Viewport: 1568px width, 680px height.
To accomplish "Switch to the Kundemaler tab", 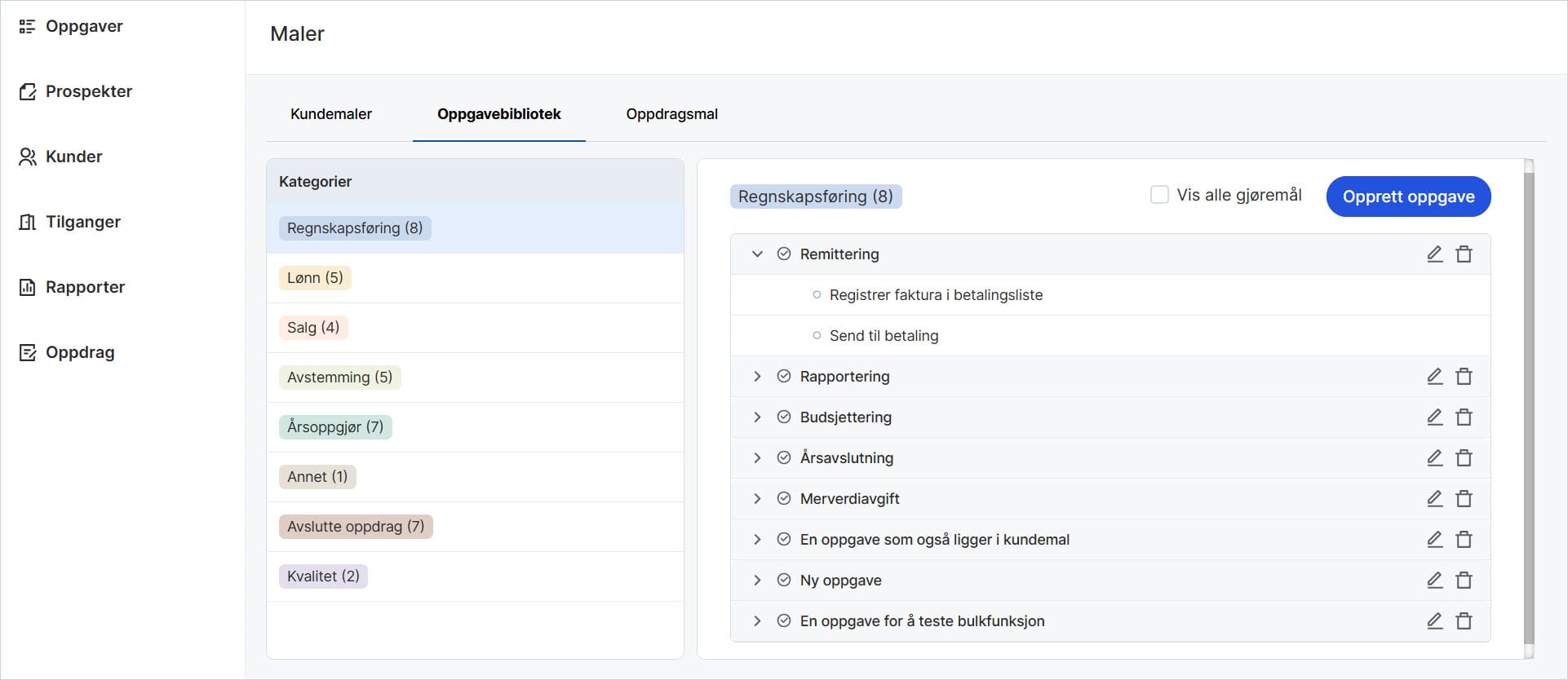I will pyautogui.click(x=330, y=114).
